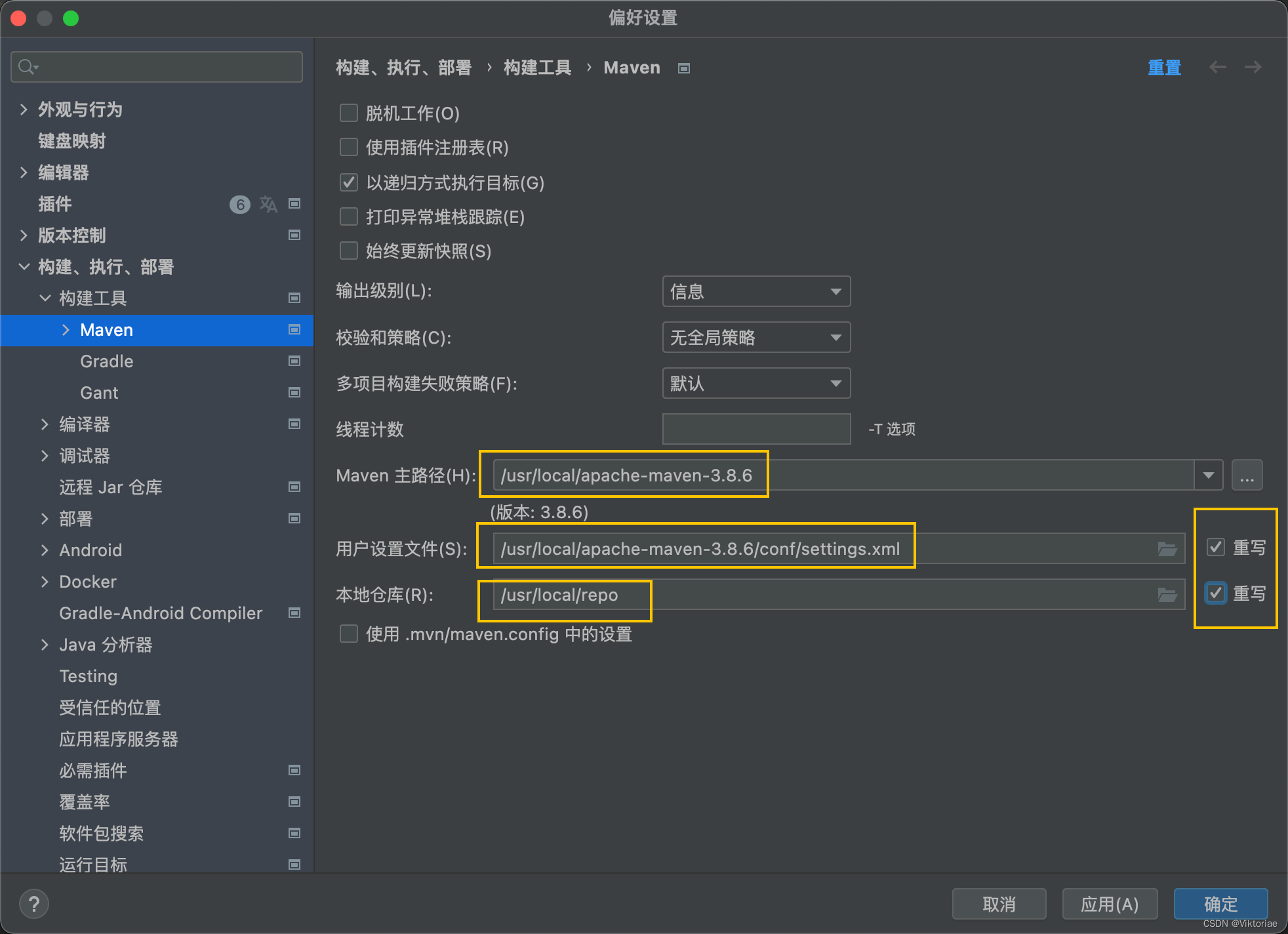Click the project icon on Gradle-Android Compiler row
1288x934 pixels.
[294, 613]
